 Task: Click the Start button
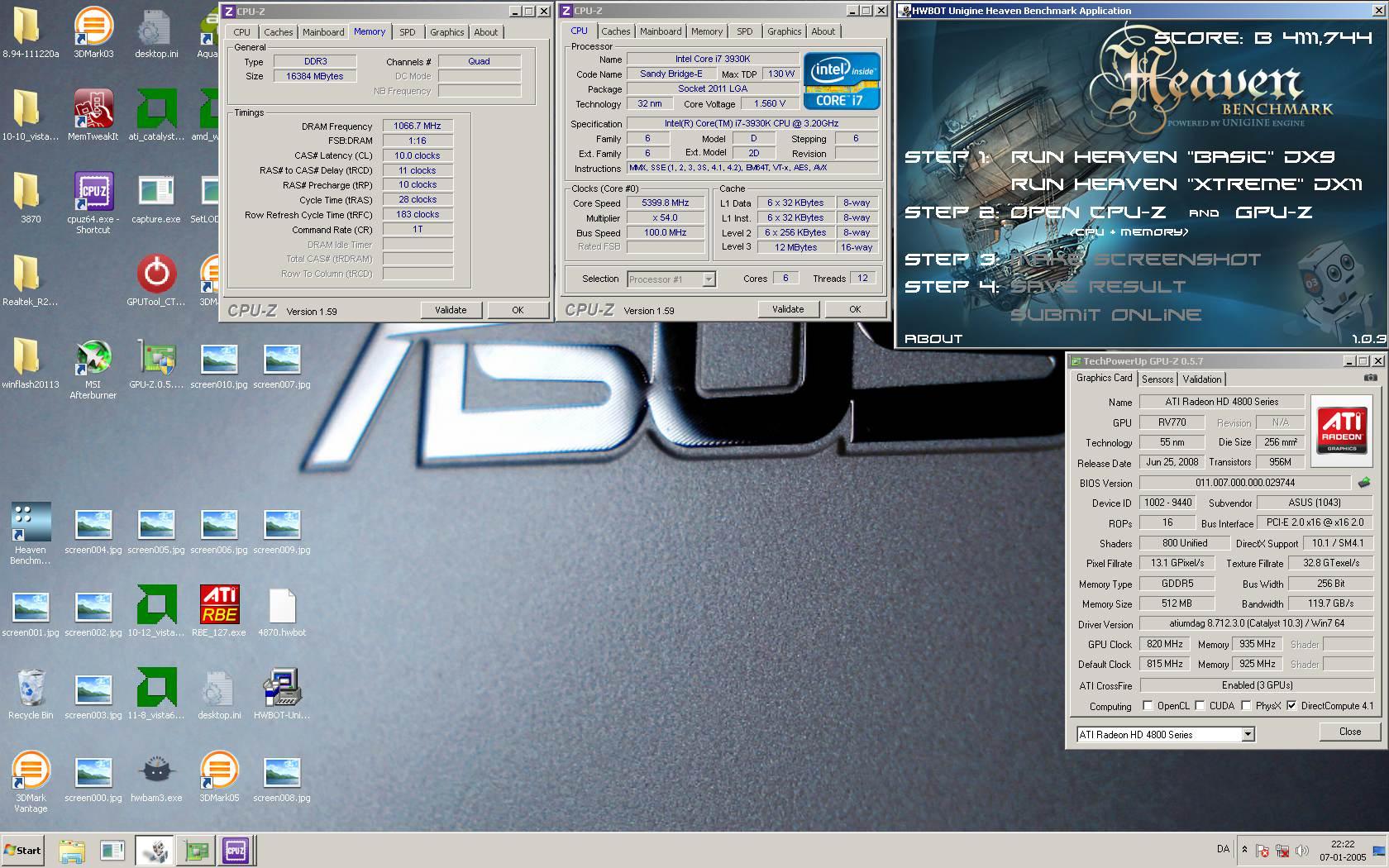[x=22, y=851]
